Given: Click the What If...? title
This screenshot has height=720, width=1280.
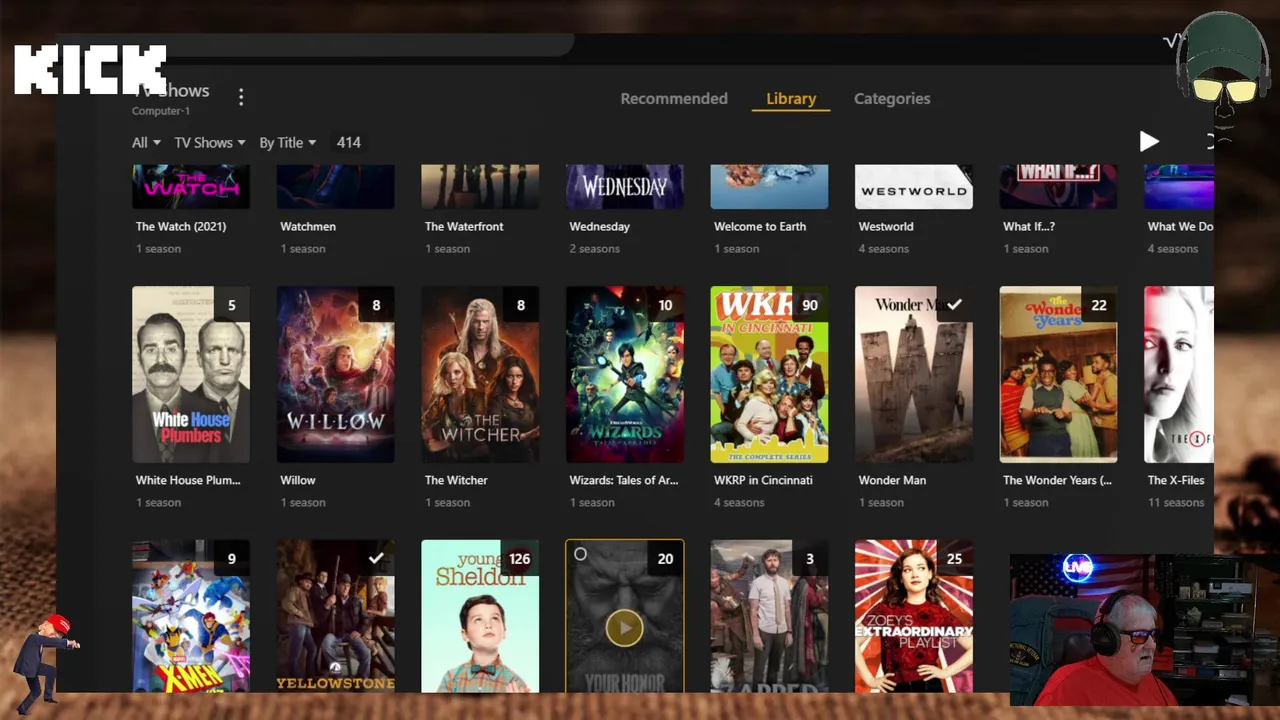Looking at the screenshot, I should click(x=1029, y=227).
